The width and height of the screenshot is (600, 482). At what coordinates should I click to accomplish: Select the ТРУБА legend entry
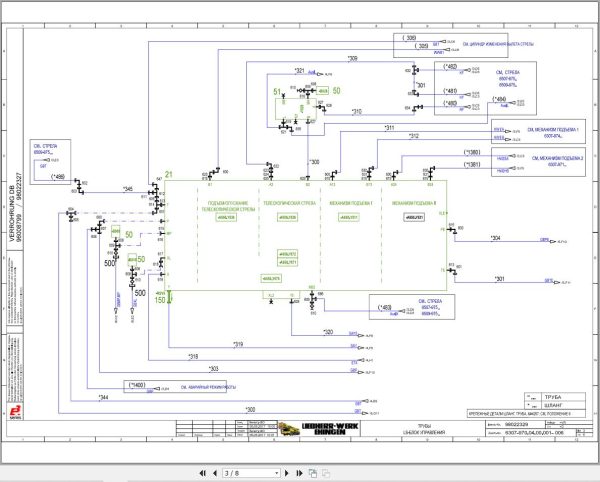[x=553, y=397]
